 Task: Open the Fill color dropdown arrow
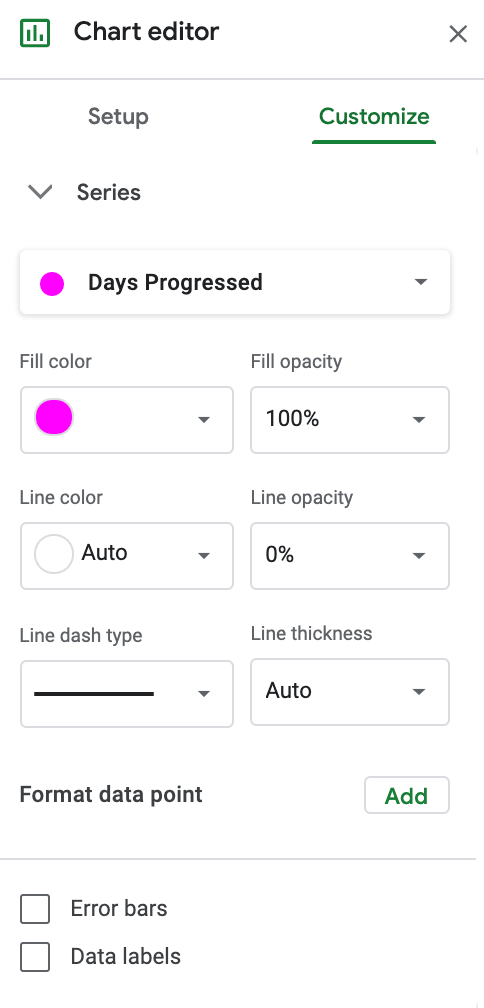[204, 420]
